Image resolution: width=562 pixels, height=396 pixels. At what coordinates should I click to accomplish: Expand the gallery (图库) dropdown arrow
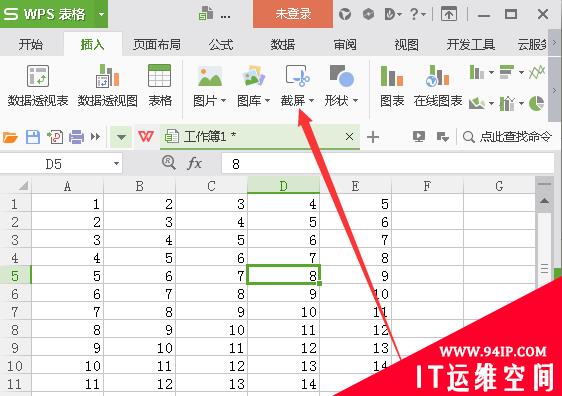point(267,101)
